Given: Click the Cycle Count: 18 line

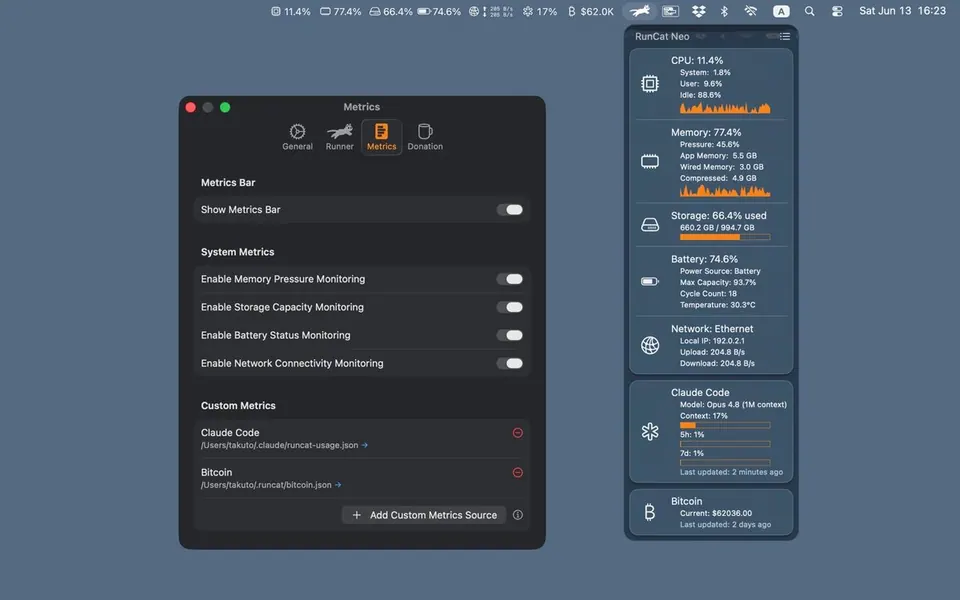Looking at the screenshot, I should point(708,294).
